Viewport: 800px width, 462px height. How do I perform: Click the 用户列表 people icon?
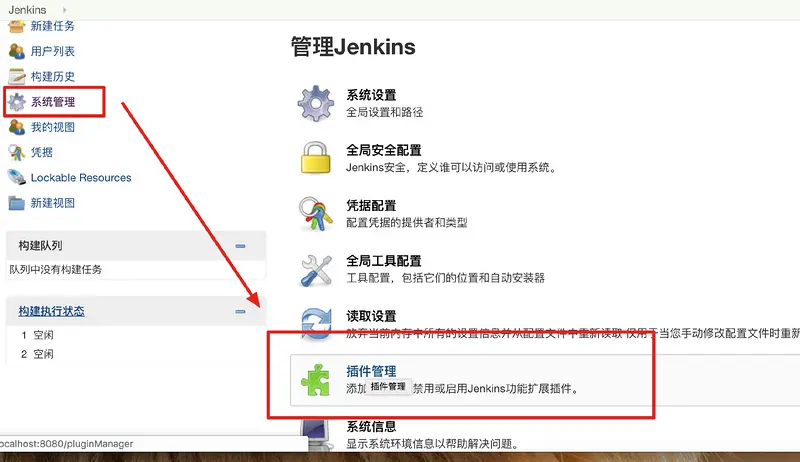click(x=17, y=51)
